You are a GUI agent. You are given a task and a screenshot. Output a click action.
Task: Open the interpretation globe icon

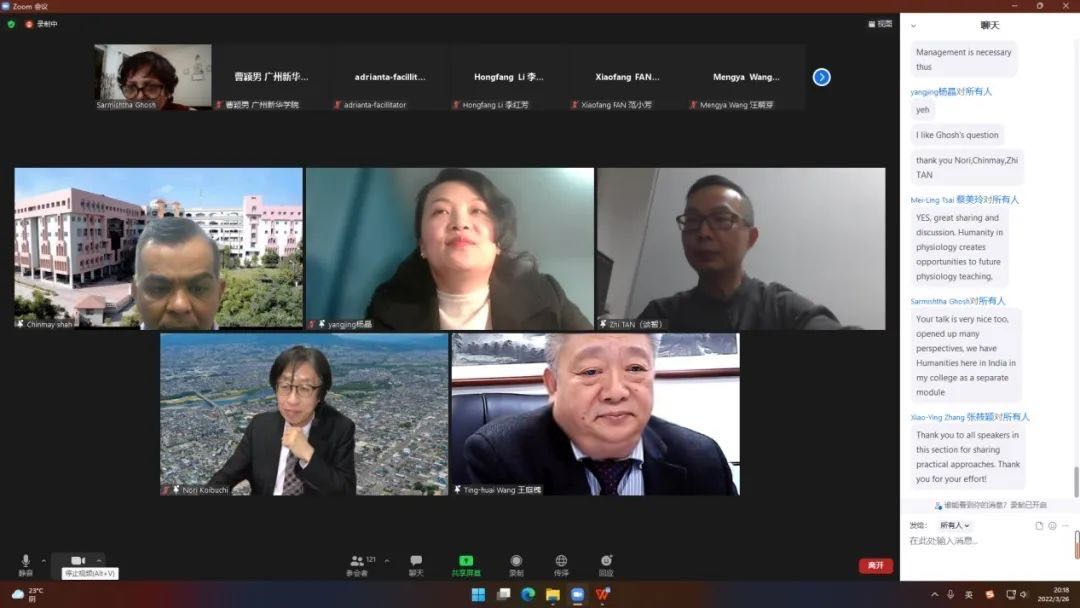(561, 564)
